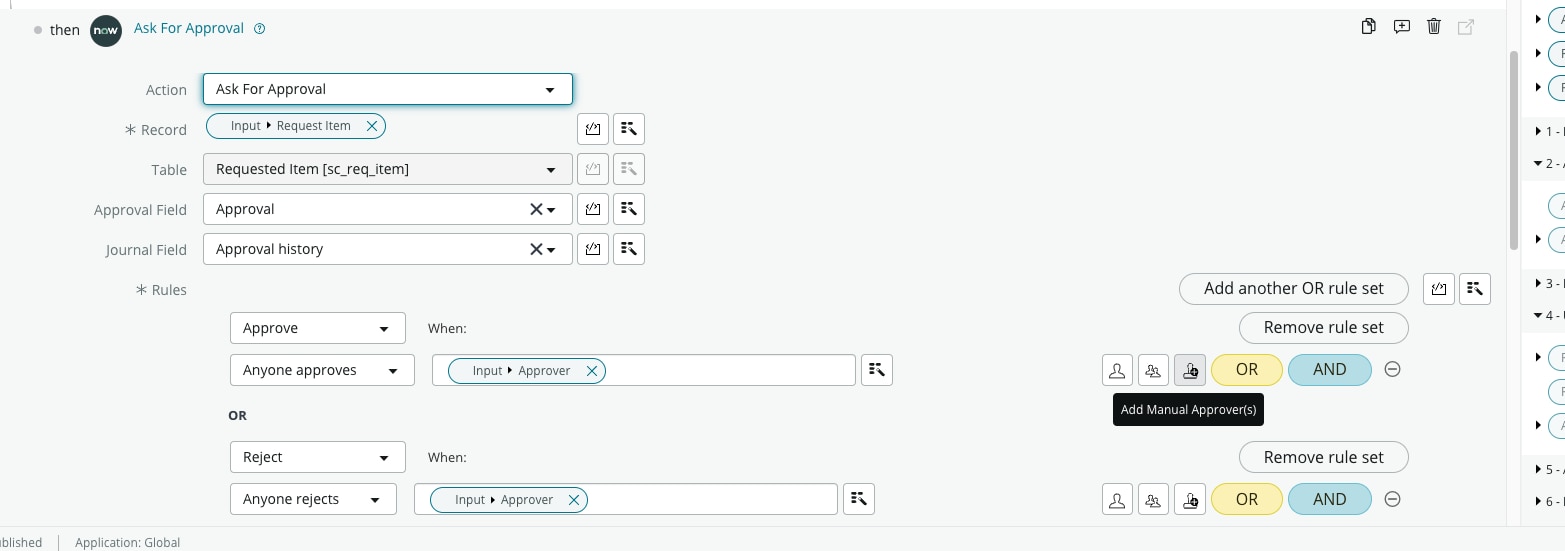Toggle scripting for the Approval Field
The width and height of the screenshot is (1565, 551).
592,209
